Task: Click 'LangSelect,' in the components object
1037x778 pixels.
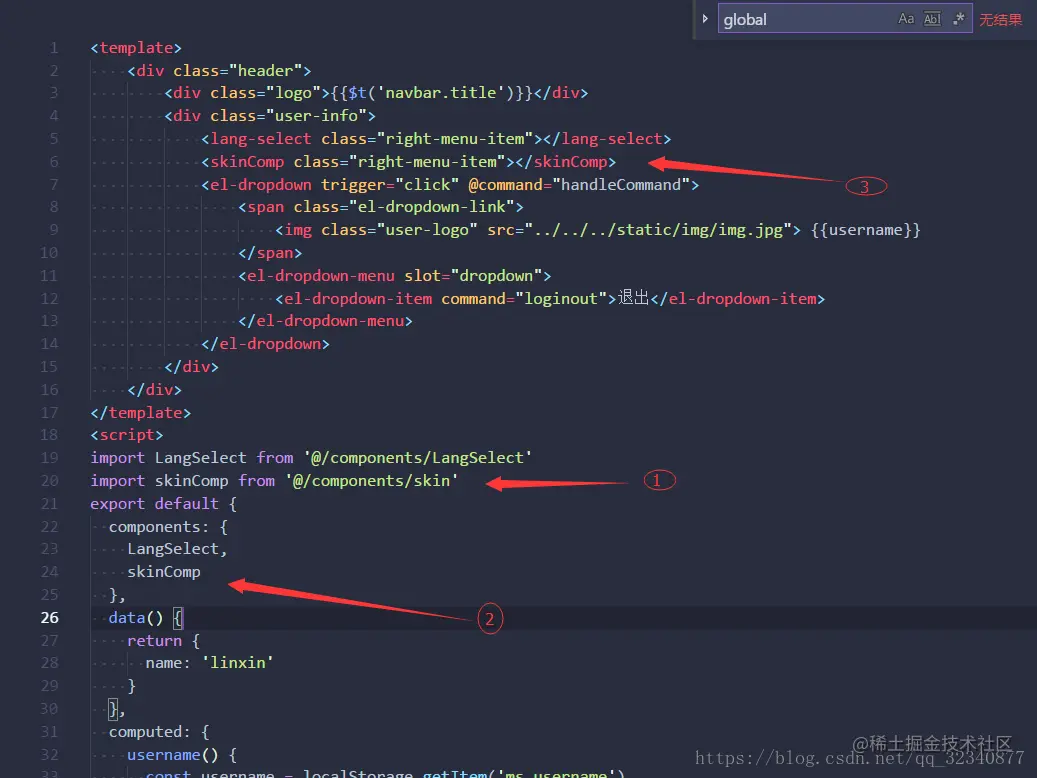Action: pos(177,549)
